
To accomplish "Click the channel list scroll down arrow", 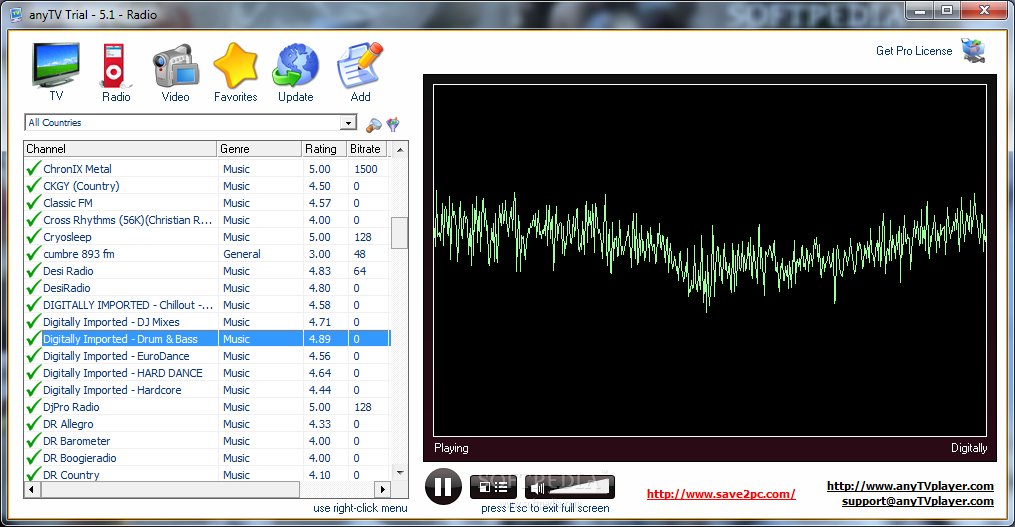I will coord(400,473).
